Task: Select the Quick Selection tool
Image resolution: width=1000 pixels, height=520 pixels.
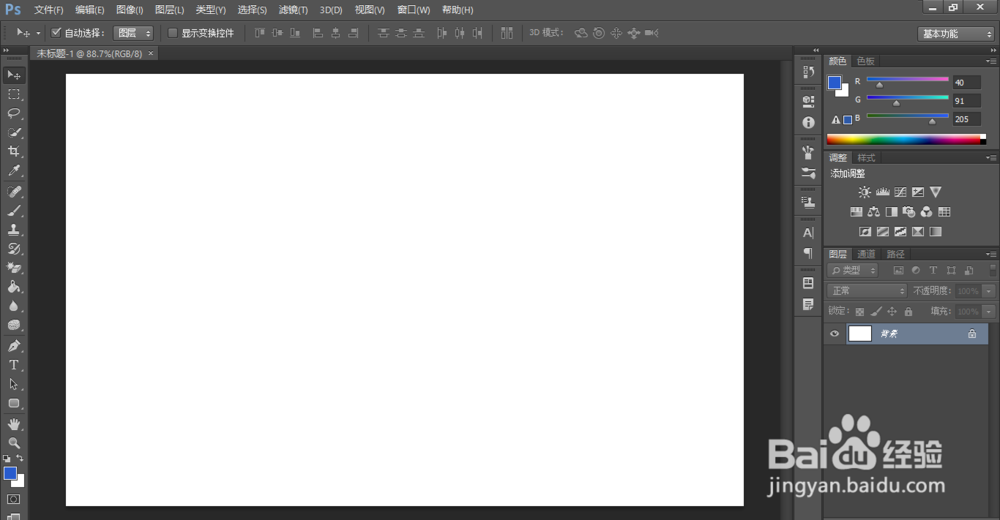Action: point(13,133)
